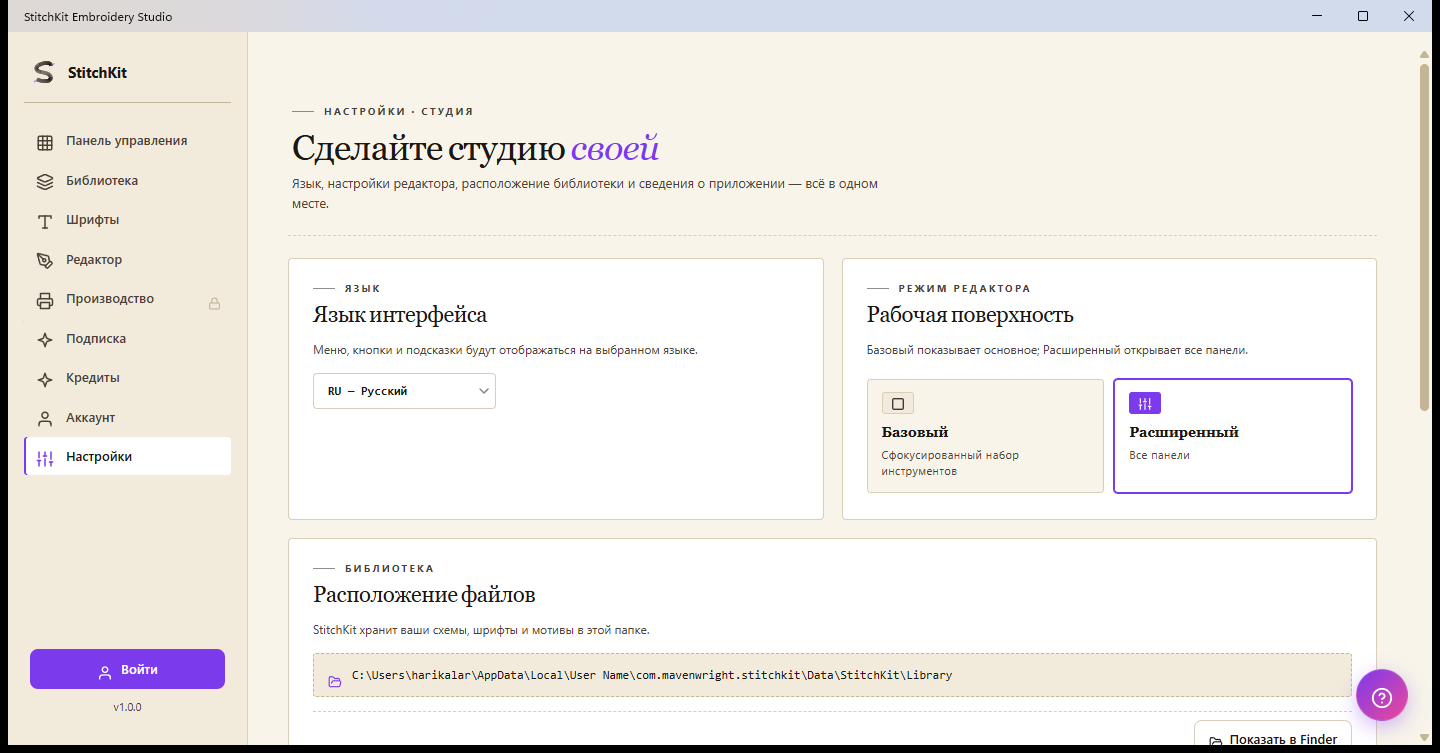This screenshot has width=1440, height=753.
Task: Click the library folder path field
Action: coord(832,675)
